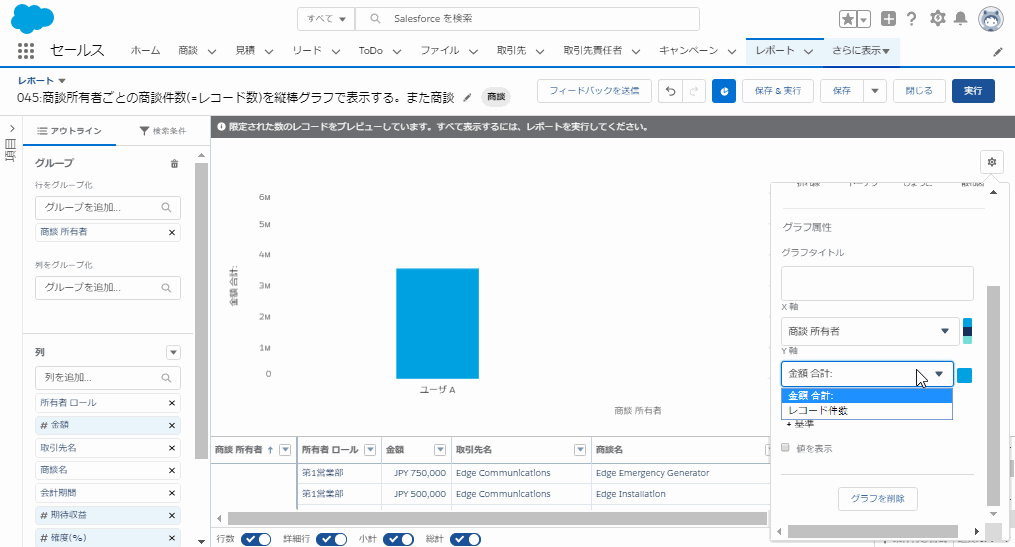
Task: Switch to the 検索条件 tab
Action: pyautogui.click(x=162, y=131)
